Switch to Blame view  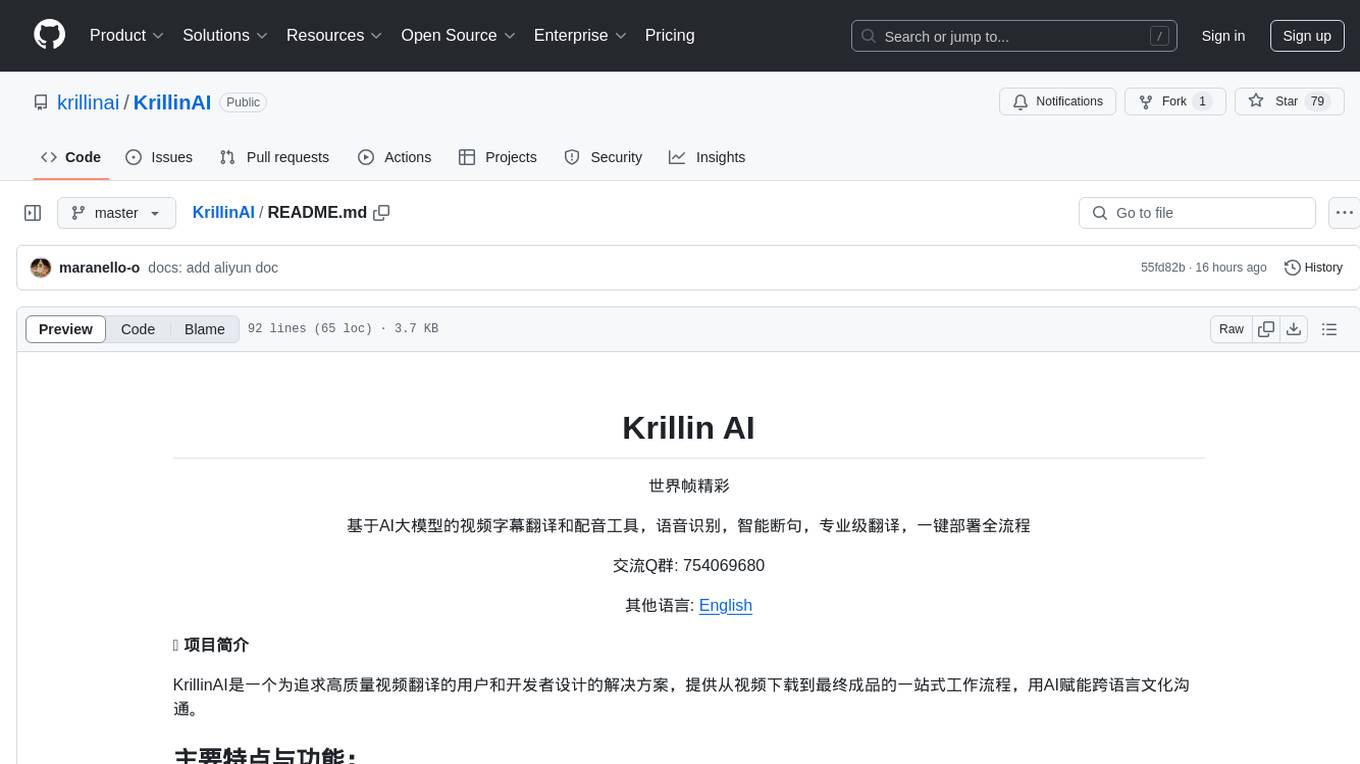(204, 329)
